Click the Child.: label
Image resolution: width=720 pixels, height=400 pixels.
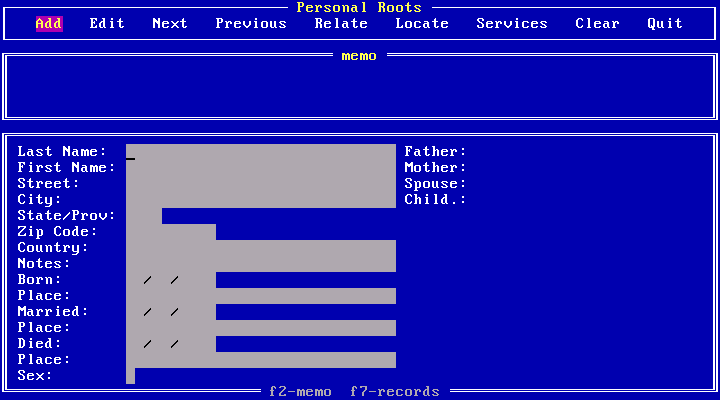[x=435, y=200]
